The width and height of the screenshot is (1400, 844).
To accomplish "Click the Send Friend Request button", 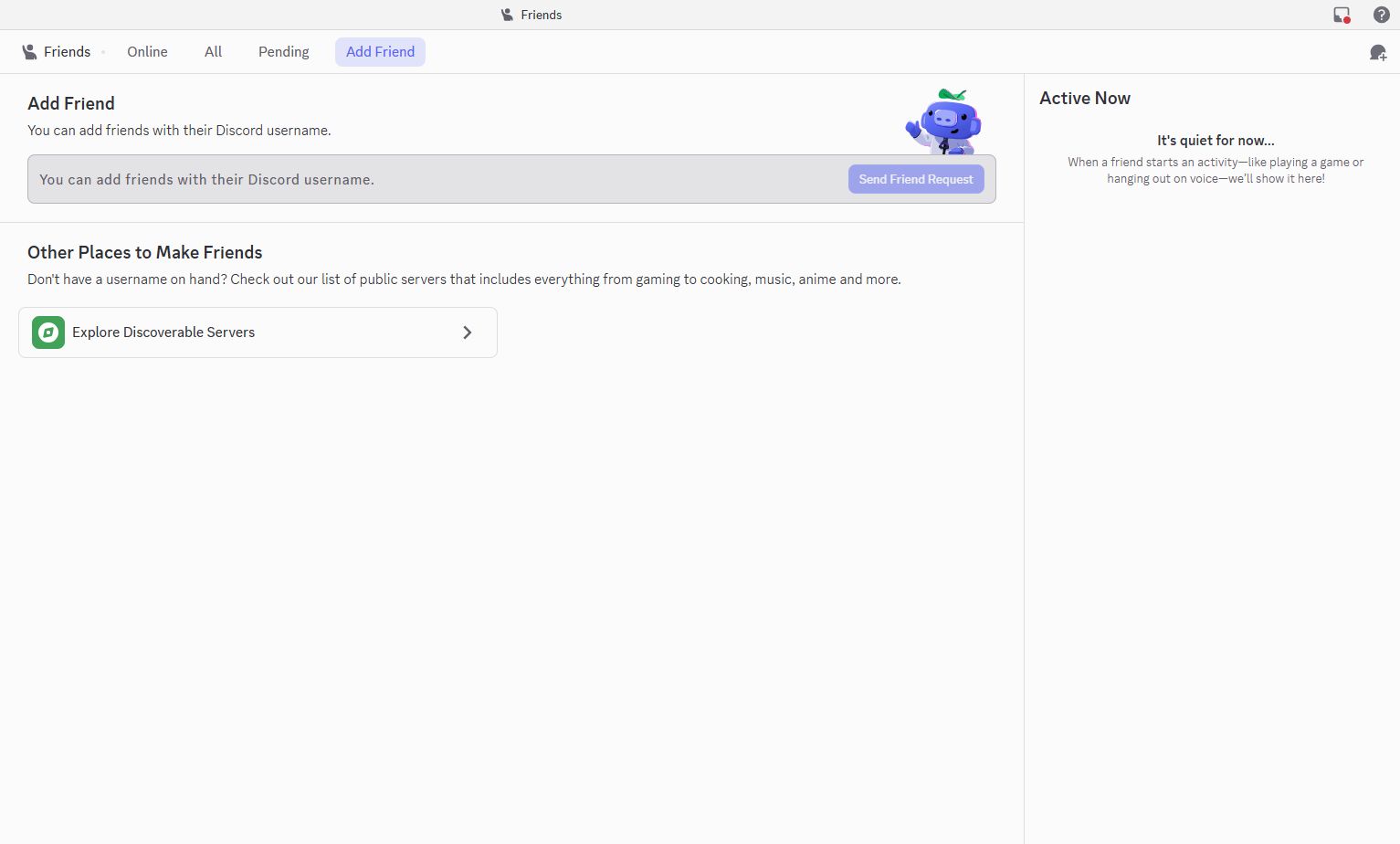I will (x=916, y=179).
